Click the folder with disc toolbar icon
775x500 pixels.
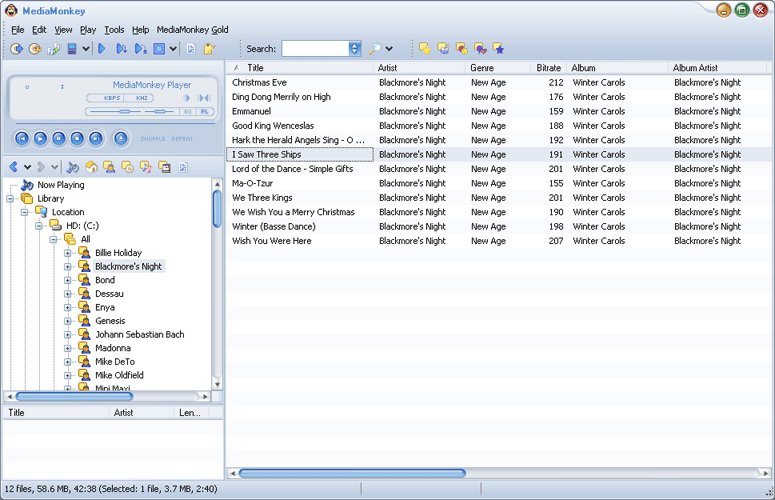pyautogui.click(x=443, y=48)
